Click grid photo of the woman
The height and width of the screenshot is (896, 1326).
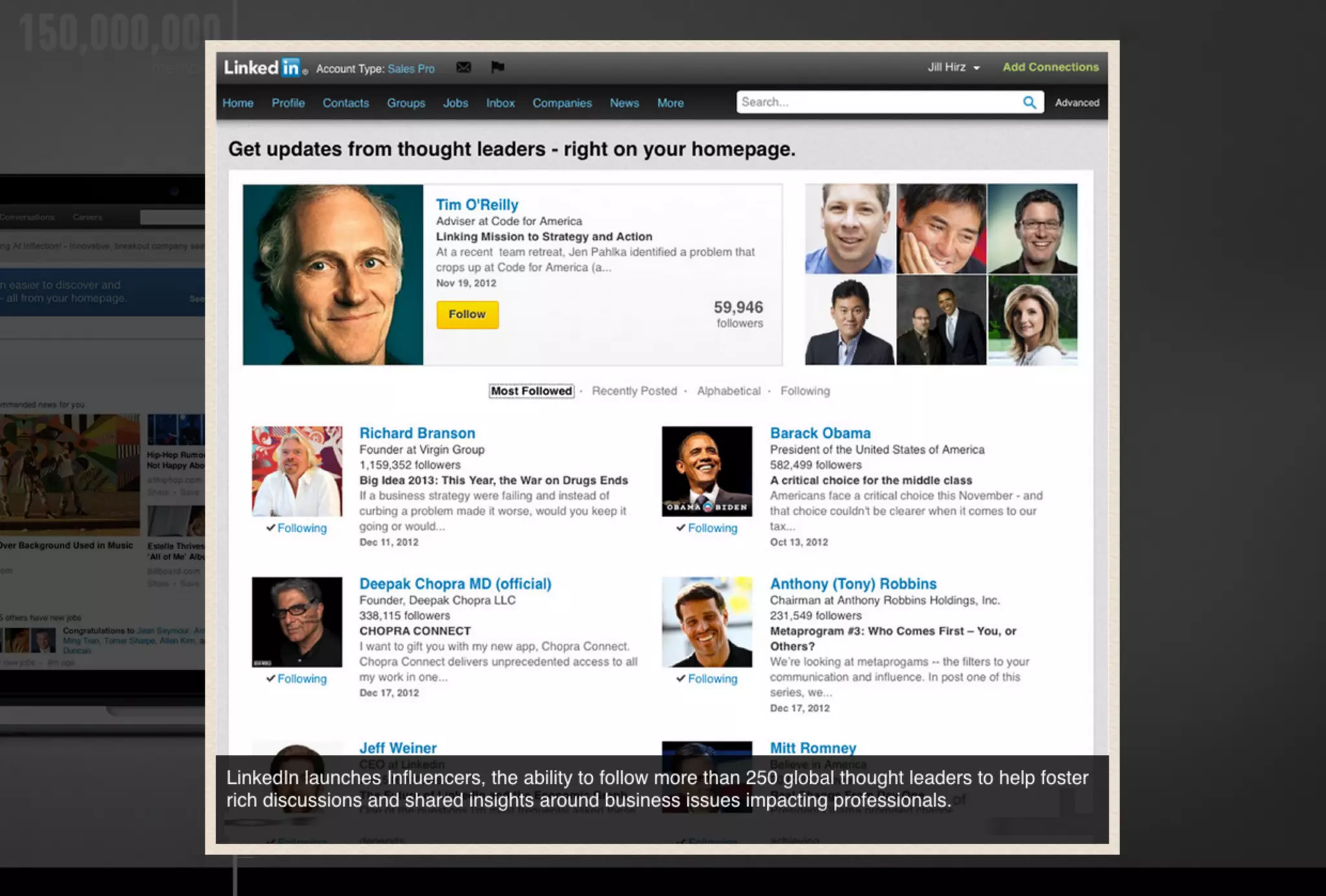[1033, 320]
